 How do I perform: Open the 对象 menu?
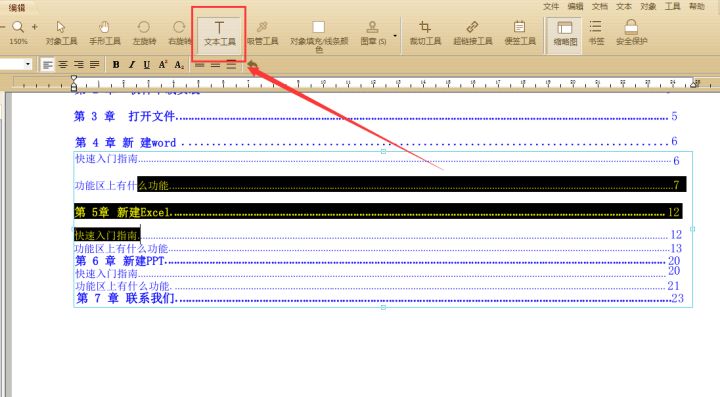click(648, 6)
